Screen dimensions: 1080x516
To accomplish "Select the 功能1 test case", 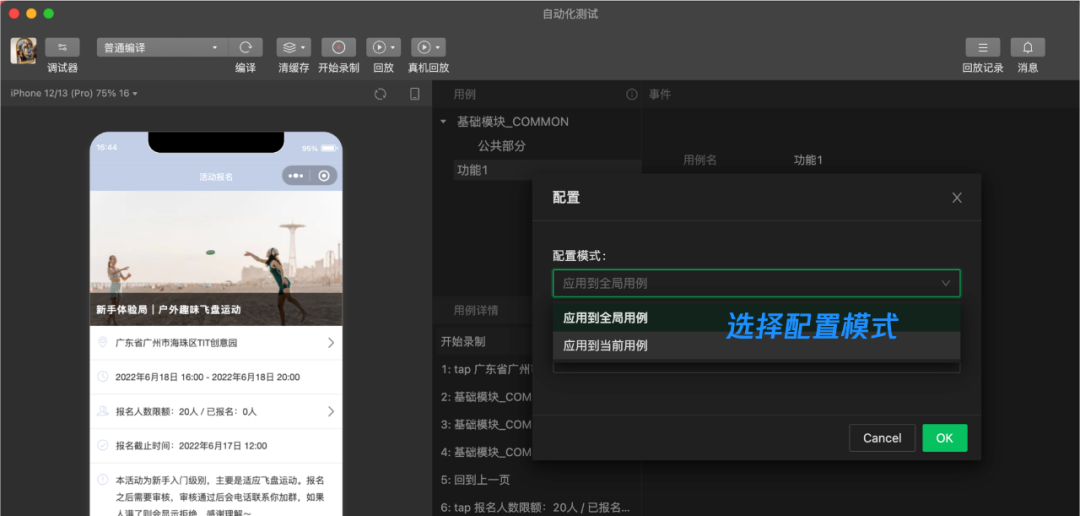I will tap(548, 169).
